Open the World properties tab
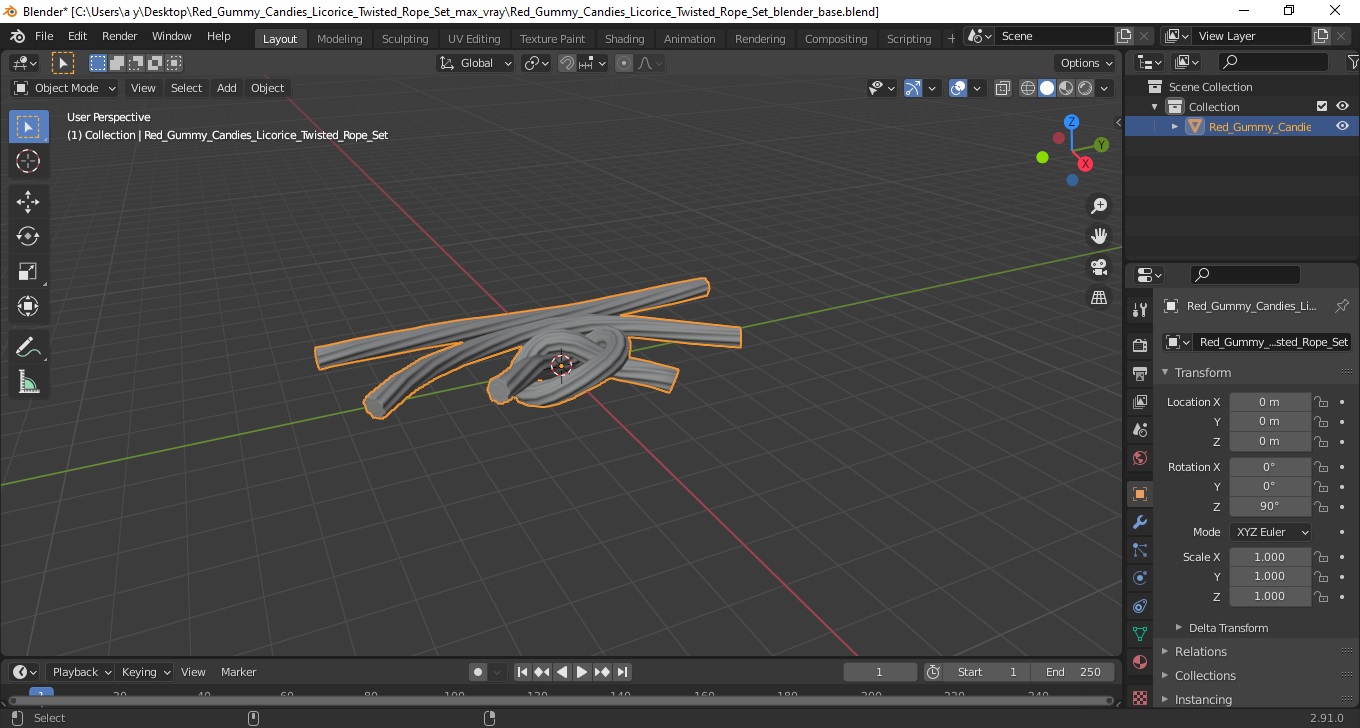This screenshot has width=1360, height=728. pos(1139,458)
